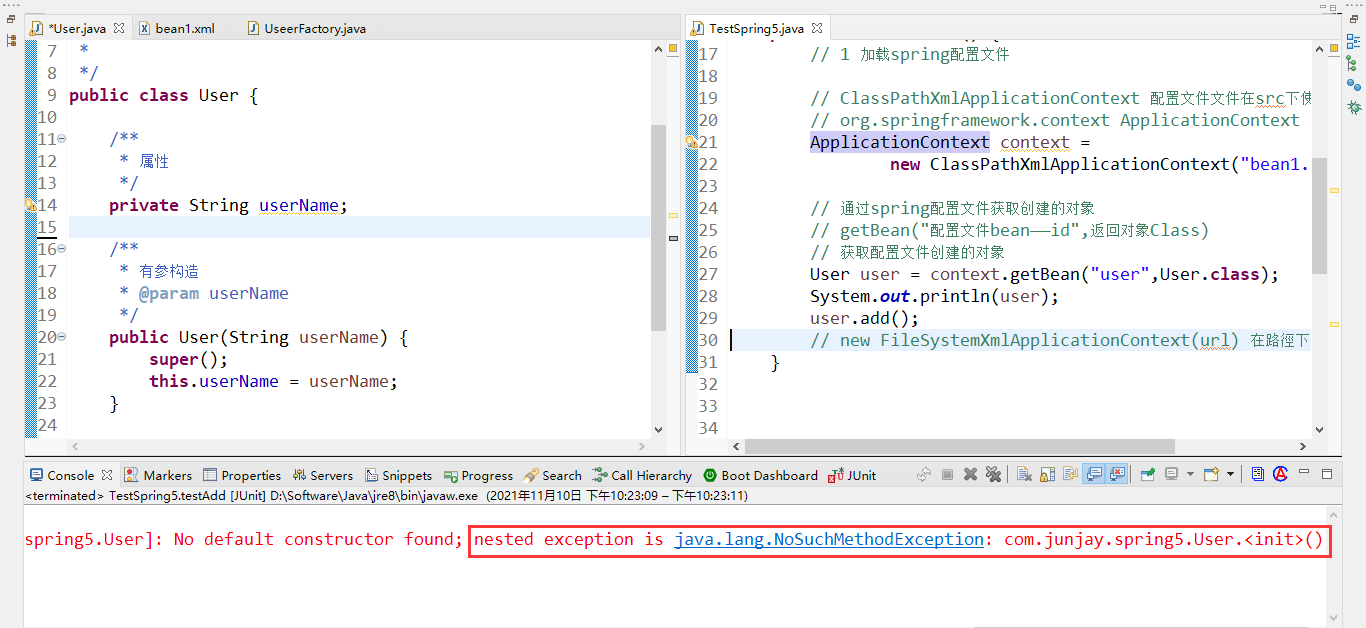
Task: Switch to the Call Hierarchy tab
Action: (x=642, y=475)
